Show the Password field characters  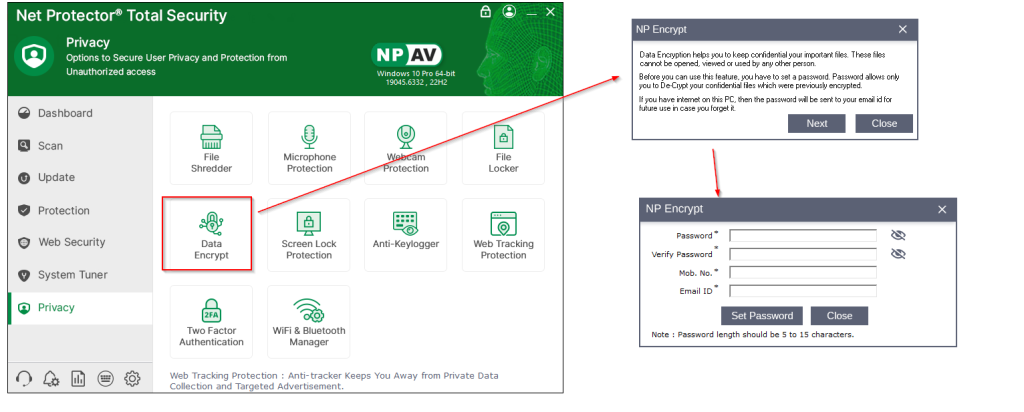tap(898, 236)
